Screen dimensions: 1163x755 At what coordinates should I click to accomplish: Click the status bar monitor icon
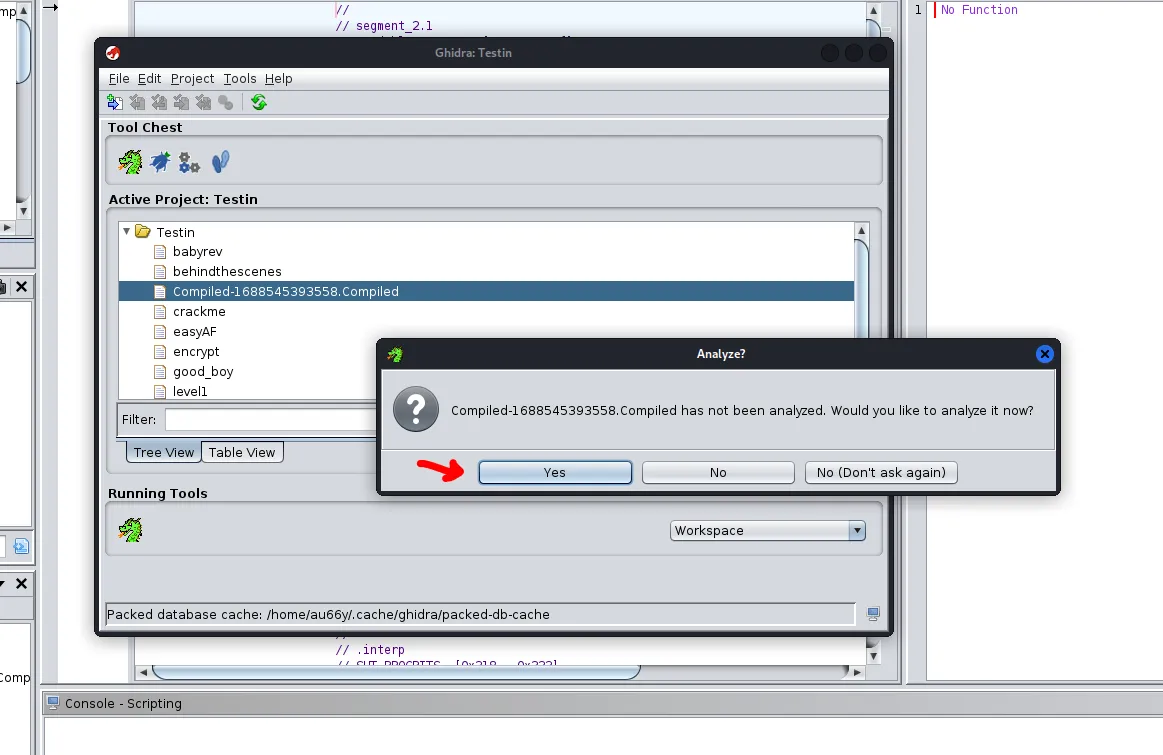pyautogui.click(x=873, y=614)
